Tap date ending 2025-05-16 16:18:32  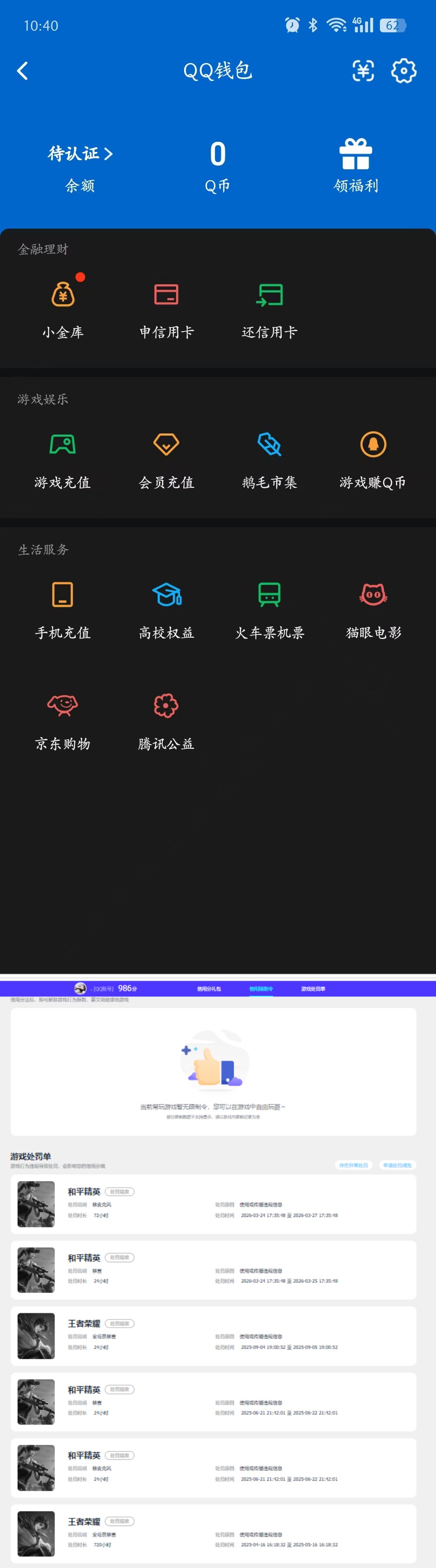(x=289, y=1544)
